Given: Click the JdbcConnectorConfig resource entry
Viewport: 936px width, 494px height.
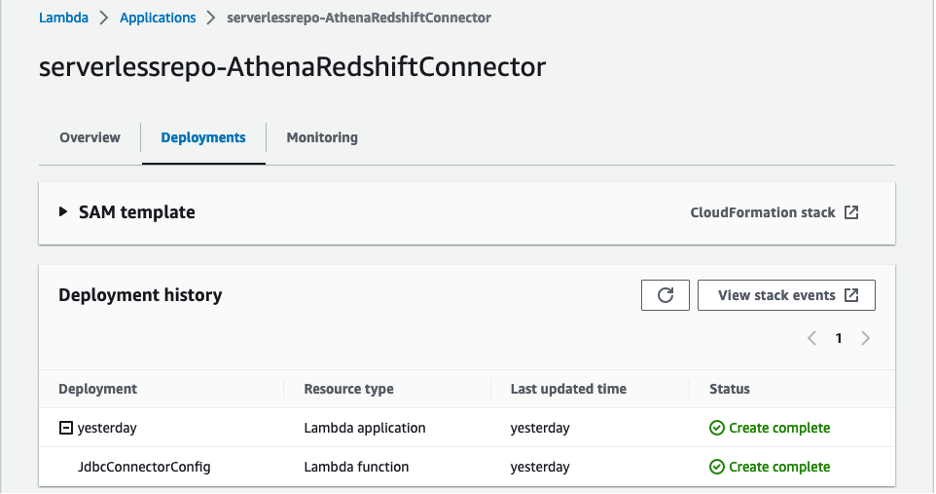Looking at the screenshot, I should tap(144, 466).
